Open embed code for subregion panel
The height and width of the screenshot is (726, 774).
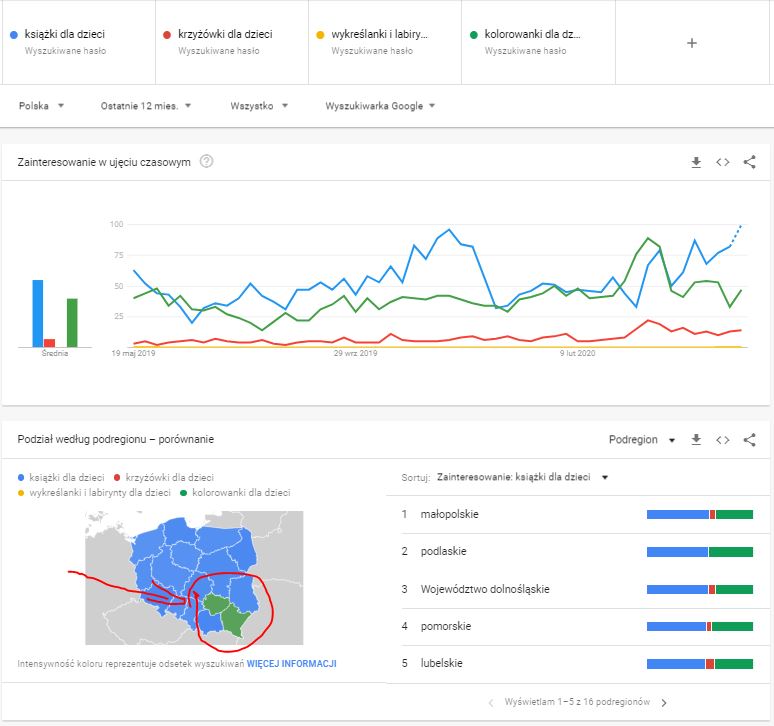[x=723, y=439]
